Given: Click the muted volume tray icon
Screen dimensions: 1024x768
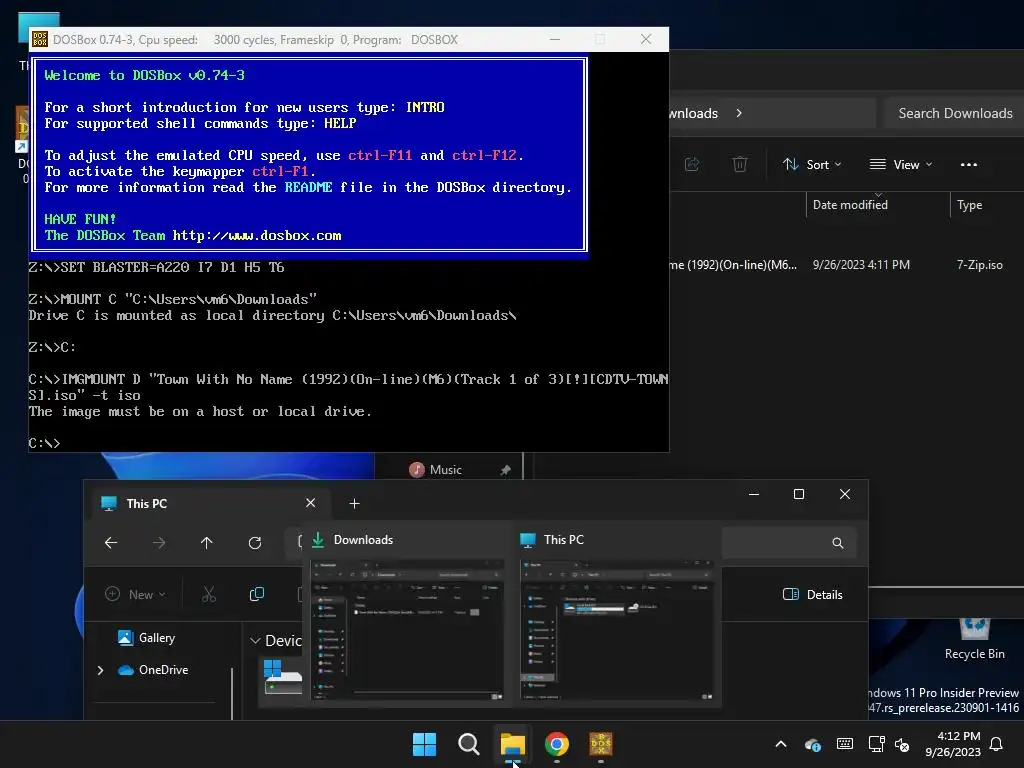Looking at the screenshot, I should (x=902, y=744).
